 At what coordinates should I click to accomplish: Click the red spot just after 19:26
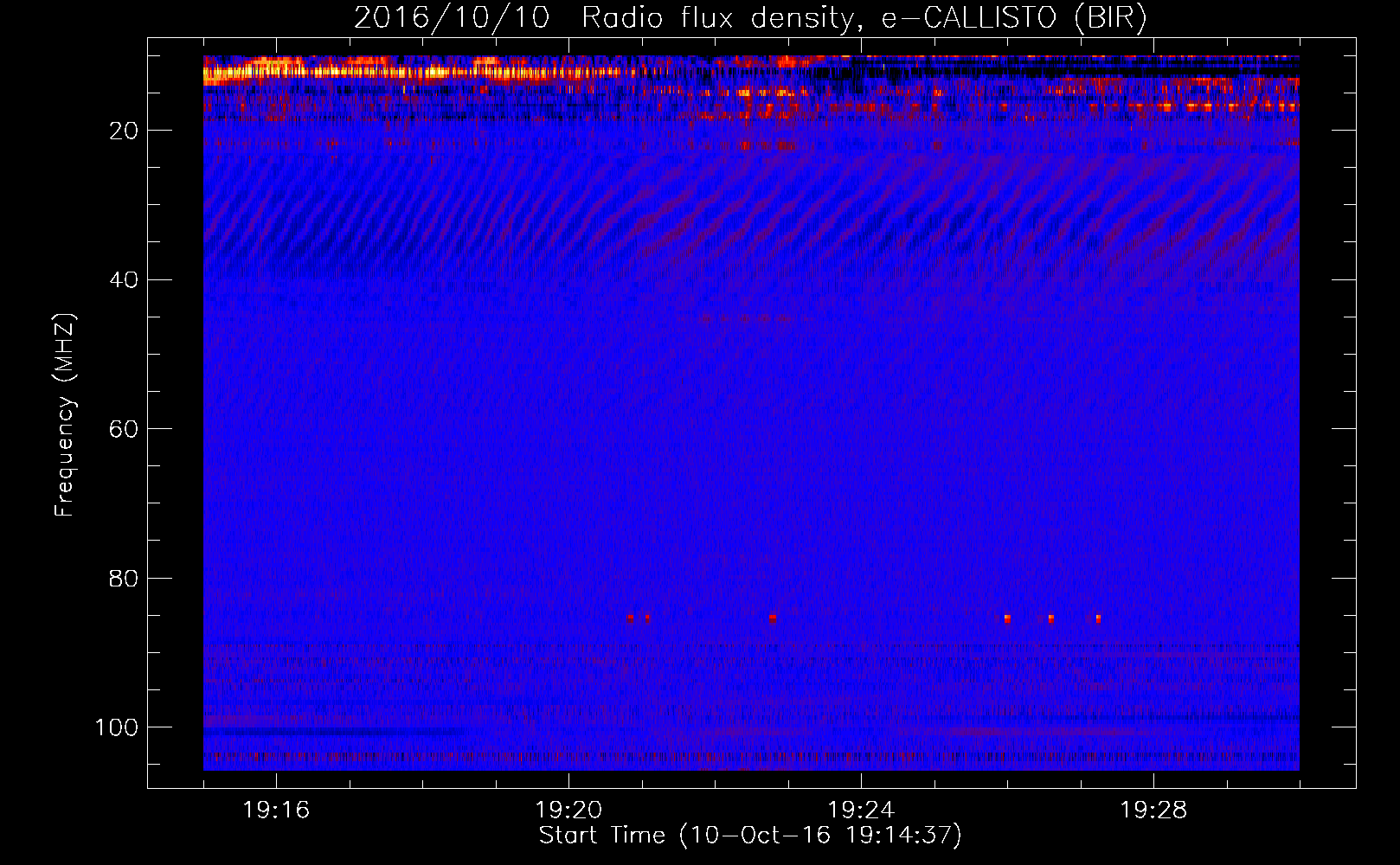pyautogui.click(x=1007, y=618)
